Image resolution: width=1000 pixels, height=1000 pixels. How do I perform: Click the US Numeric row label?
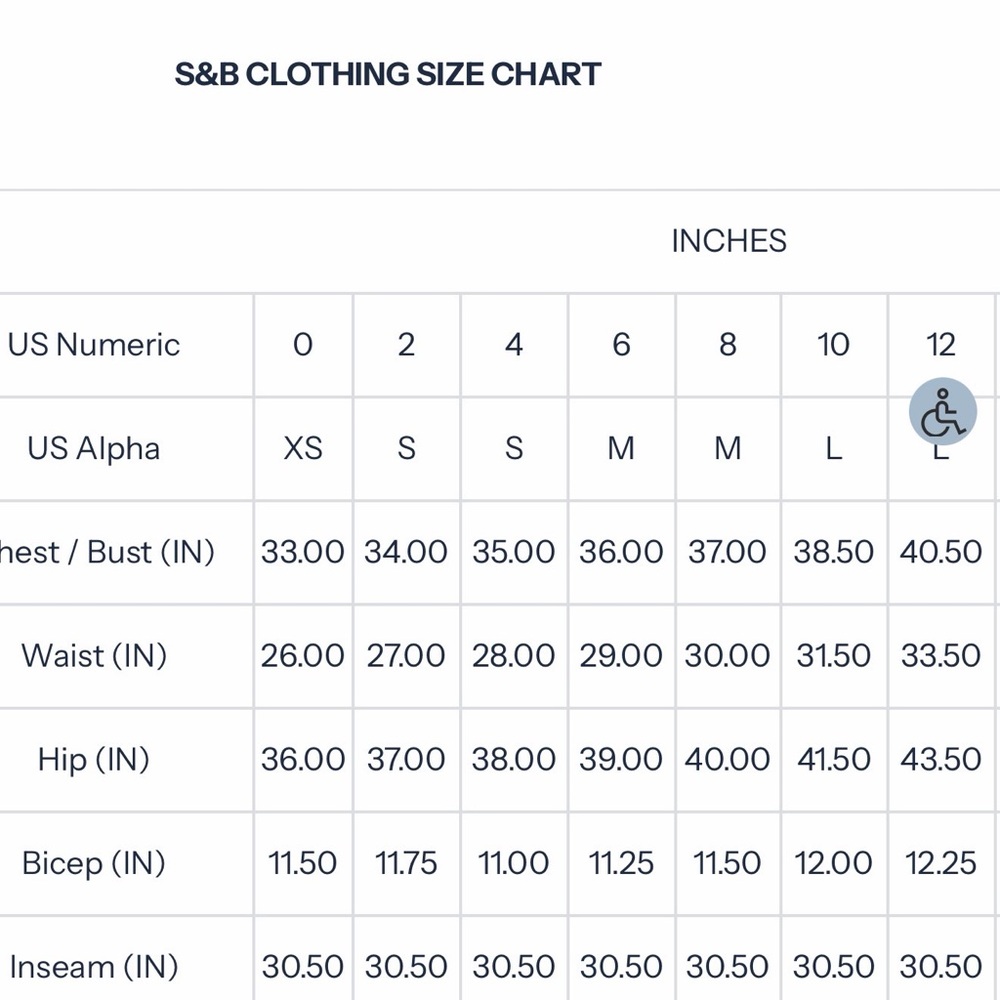coord(94,345)
